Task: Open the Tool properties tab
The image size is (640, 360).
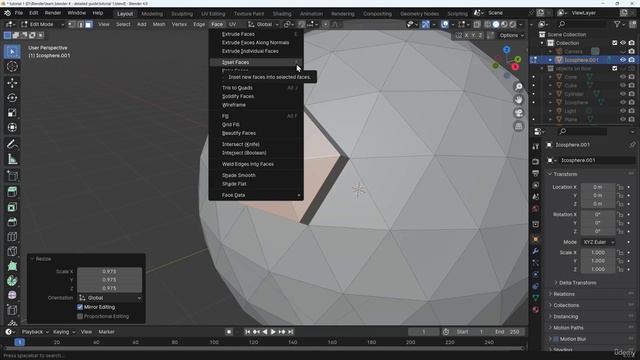Action: tap(536, 146)
